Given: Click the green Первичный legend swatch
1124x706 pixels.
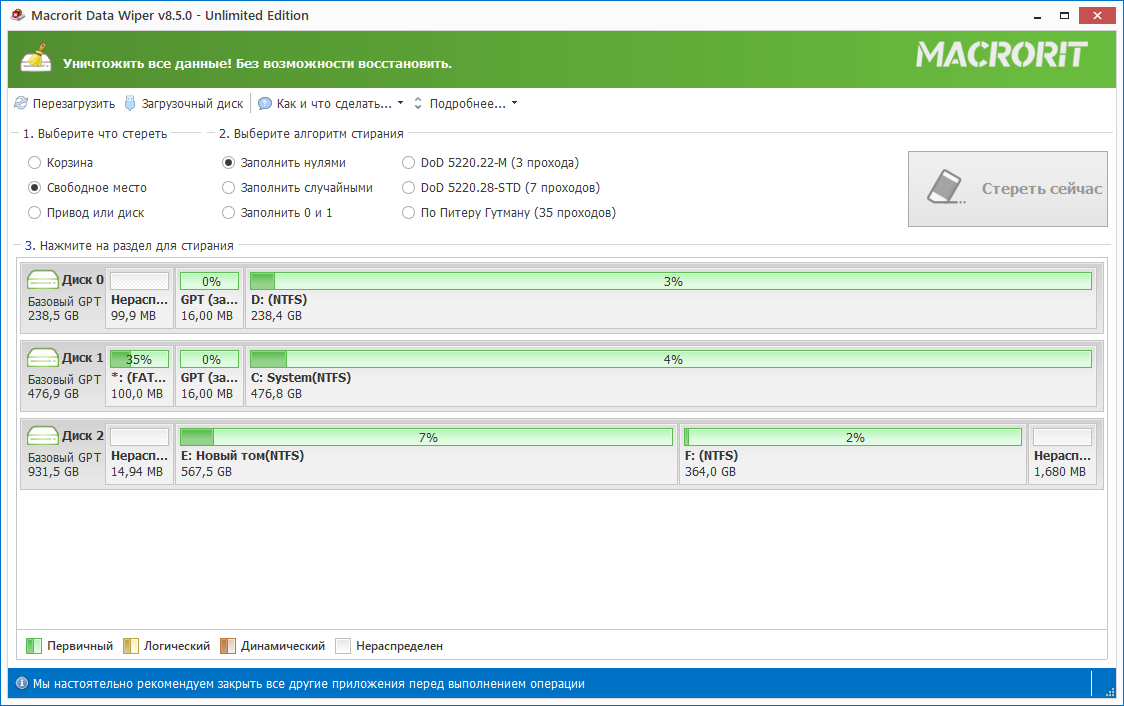Looking at the screenshot, I should 33,646.
